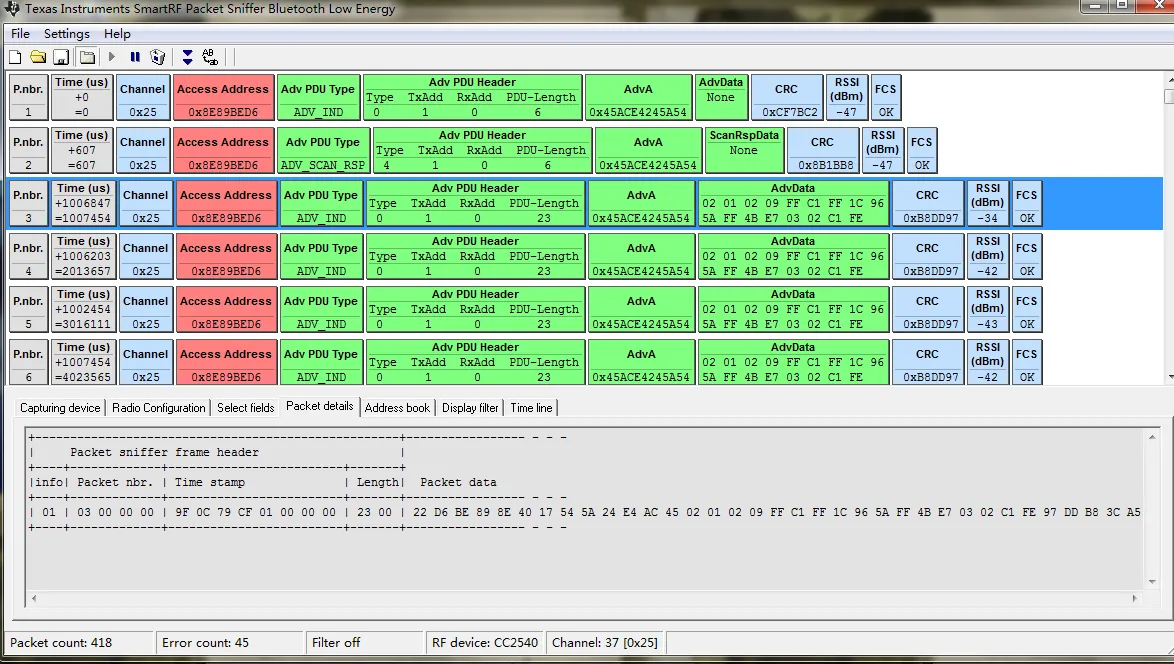Click P.nbr. cell of packet 3
Image resolution: width=1174 pixels, height=664 pixels.
click(x=28, y=204)
